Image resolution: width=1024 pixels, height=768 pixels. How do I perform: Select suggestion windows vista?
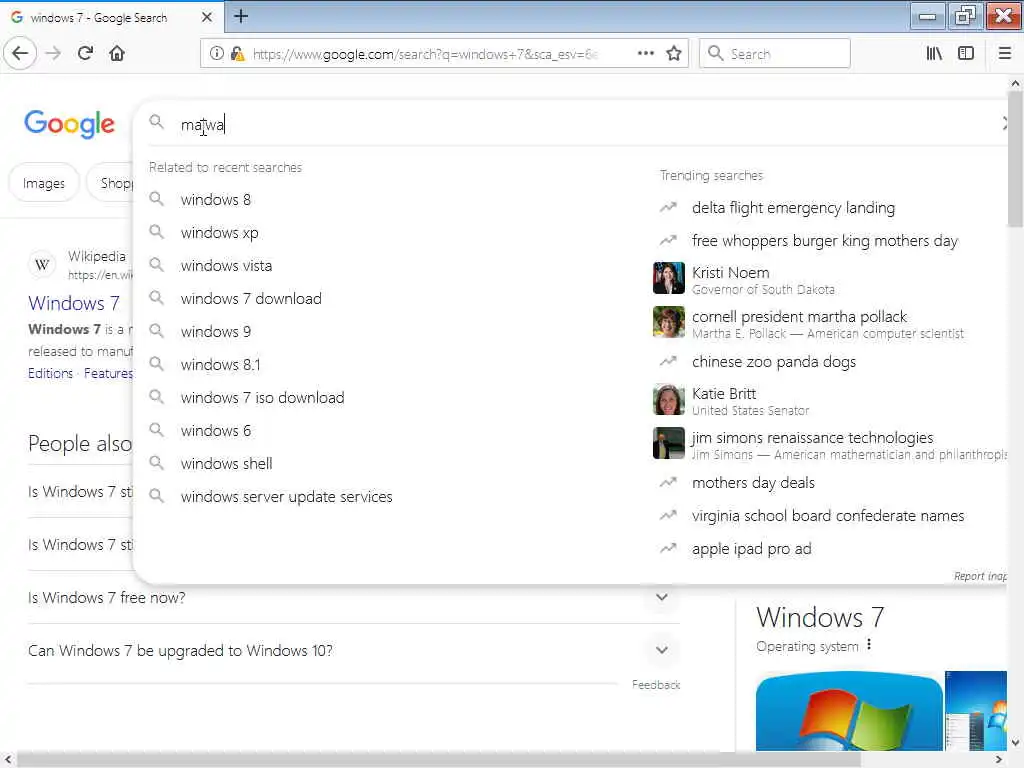coord(226,266)
